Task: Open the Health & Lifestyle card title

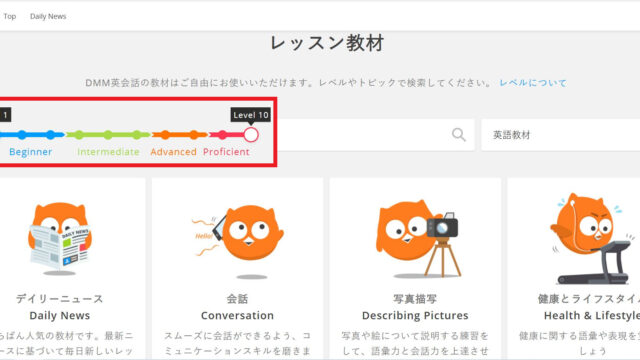Action: (x=592, y=316)
